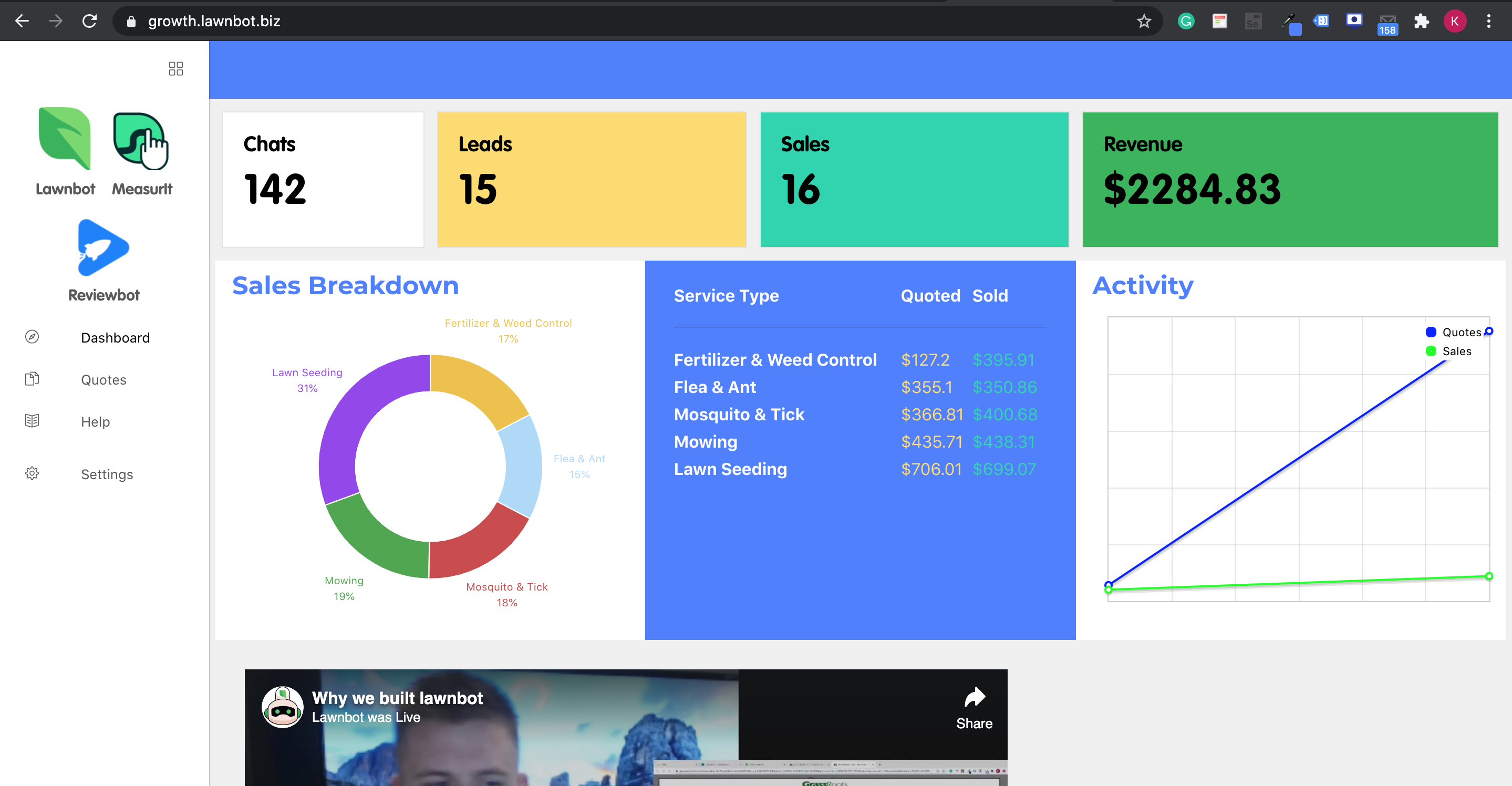This screenshot has height=786, width=1512.
Task: Open the Help menu item
Action: [96, 421]
